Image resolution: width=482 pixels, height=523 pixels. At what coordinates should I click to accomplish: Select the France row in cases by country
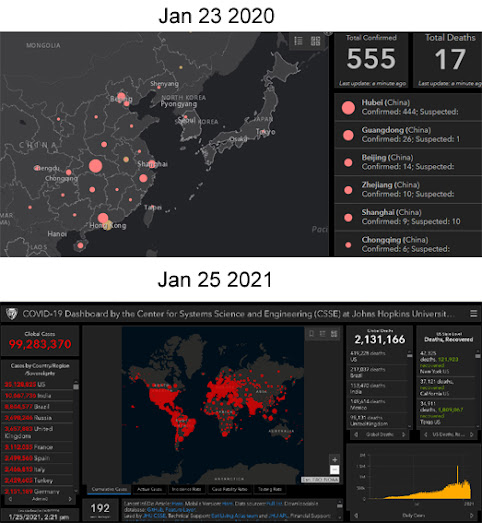coord(38,447)
